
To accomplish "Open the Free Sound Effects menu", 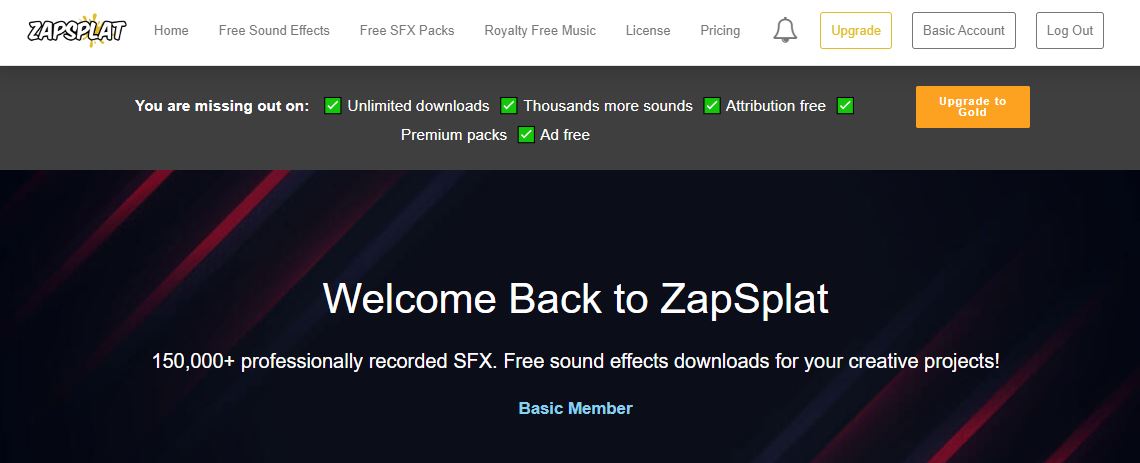I will click(x=274, y=31).
